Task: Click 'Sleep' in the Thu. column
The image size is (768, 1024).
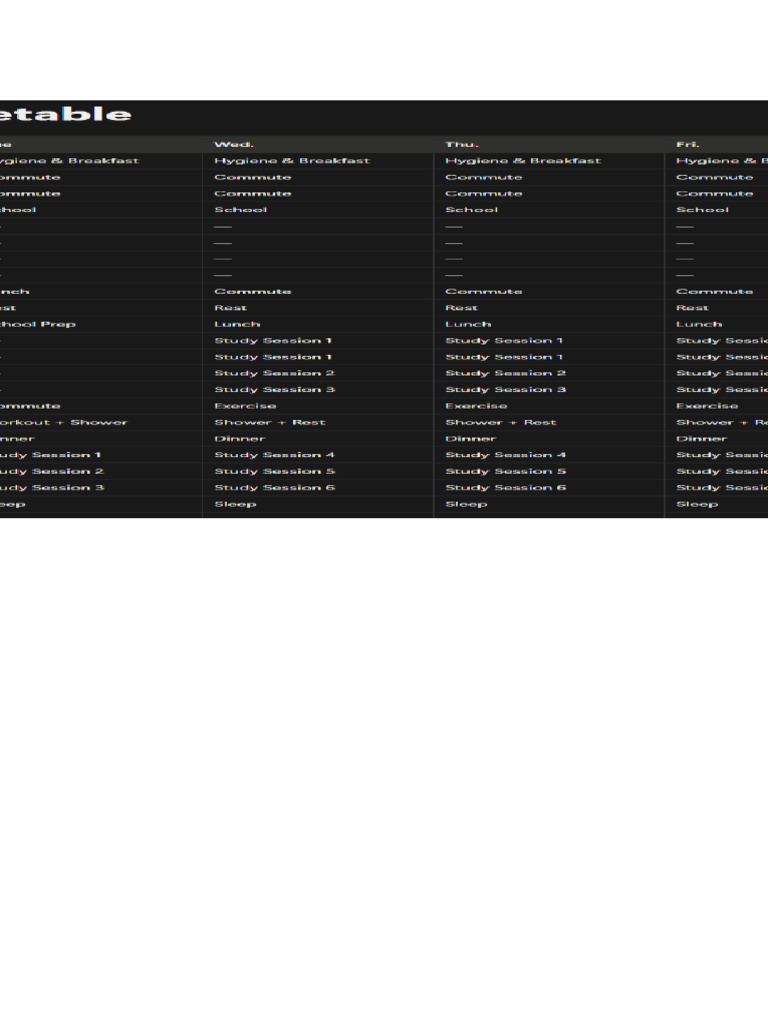Action: tap(466, 504)
